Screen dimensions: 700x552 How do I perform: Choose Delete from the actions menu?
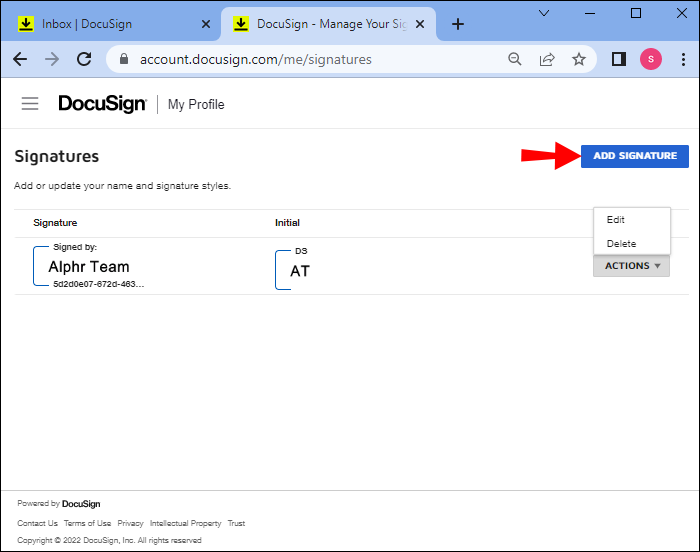click(x=621, y=243)
